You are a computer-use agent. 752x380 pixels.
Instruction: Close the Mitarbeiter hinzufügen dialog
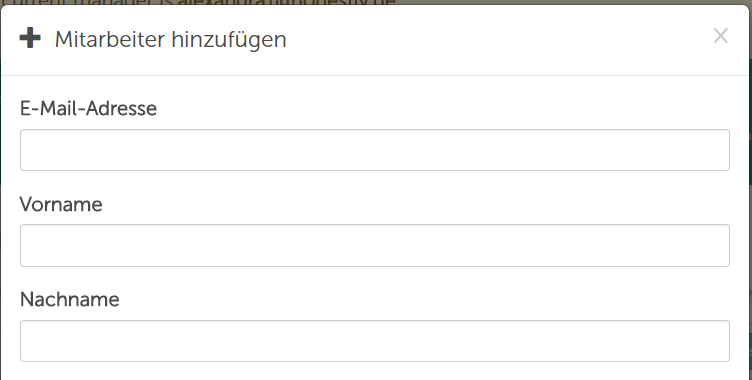point(720,36)
